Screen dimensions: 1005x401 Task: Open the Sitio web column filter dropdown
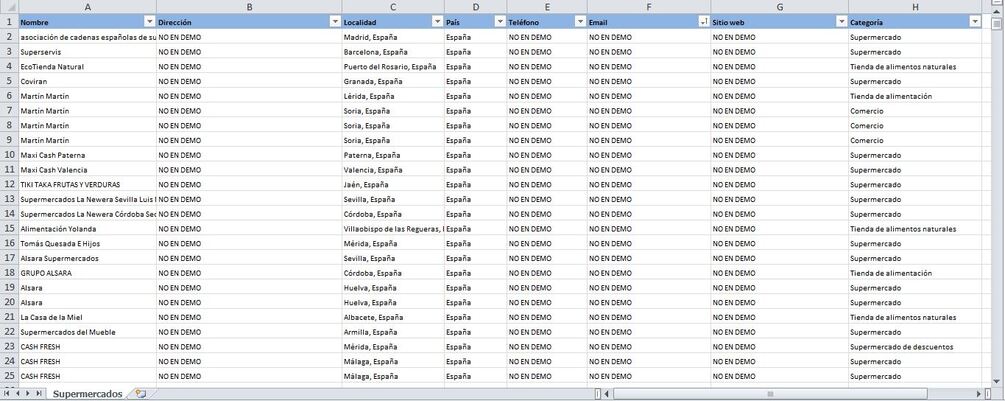point(842,22)
